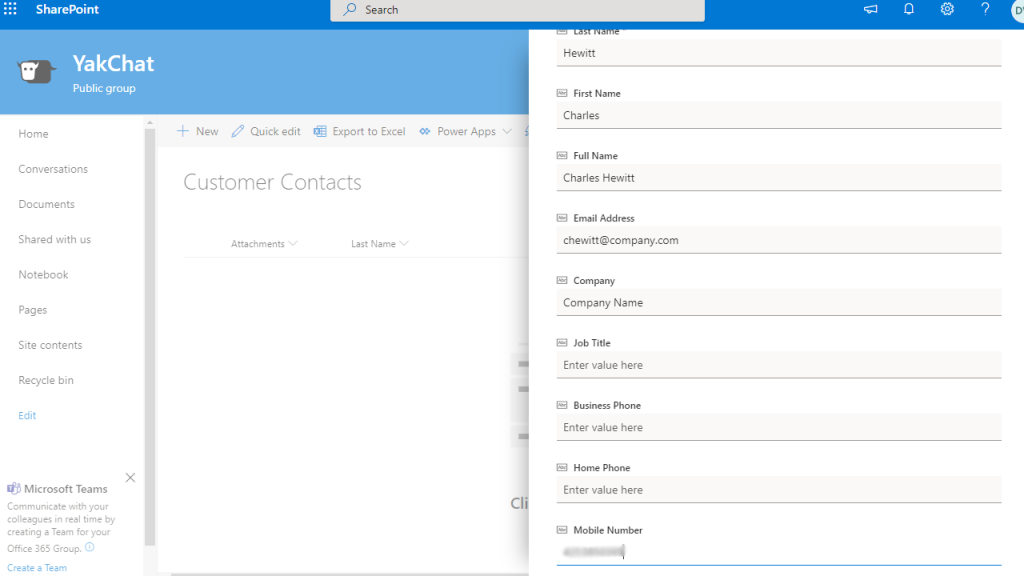Click the Export to Excel icon
This screenshot has height=576, width=1024.
[x=319, y=130]
